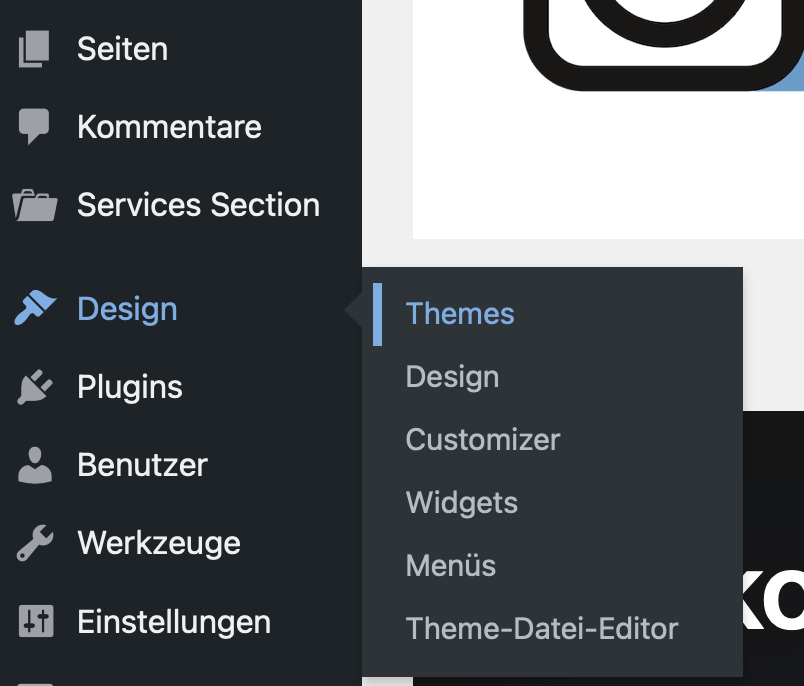Click the Seiten pages icon
804x686 pixels.
click(34, 49)
